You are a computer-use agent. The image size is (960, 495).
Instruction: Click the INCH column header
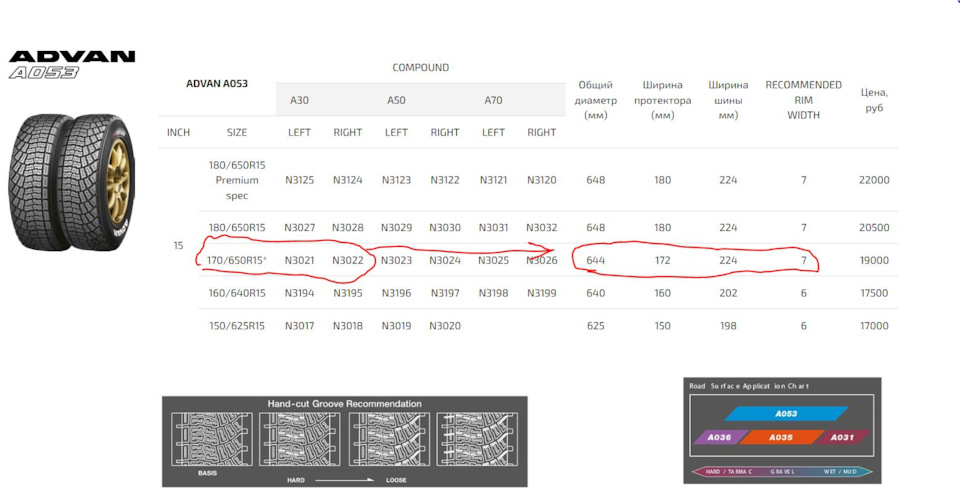coord(178,132)
